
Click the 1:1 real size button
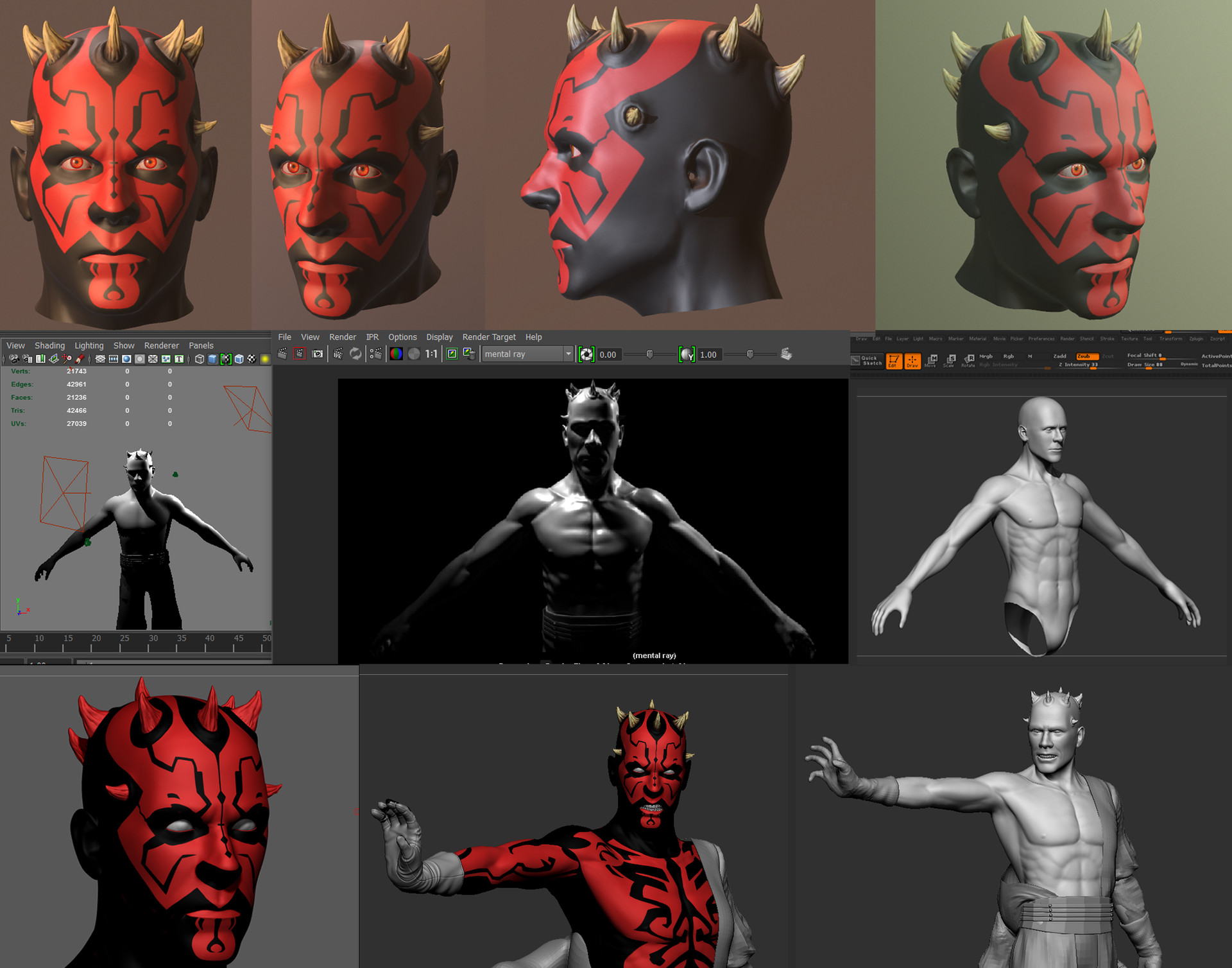pyautogui.click(x=431, y=354)
